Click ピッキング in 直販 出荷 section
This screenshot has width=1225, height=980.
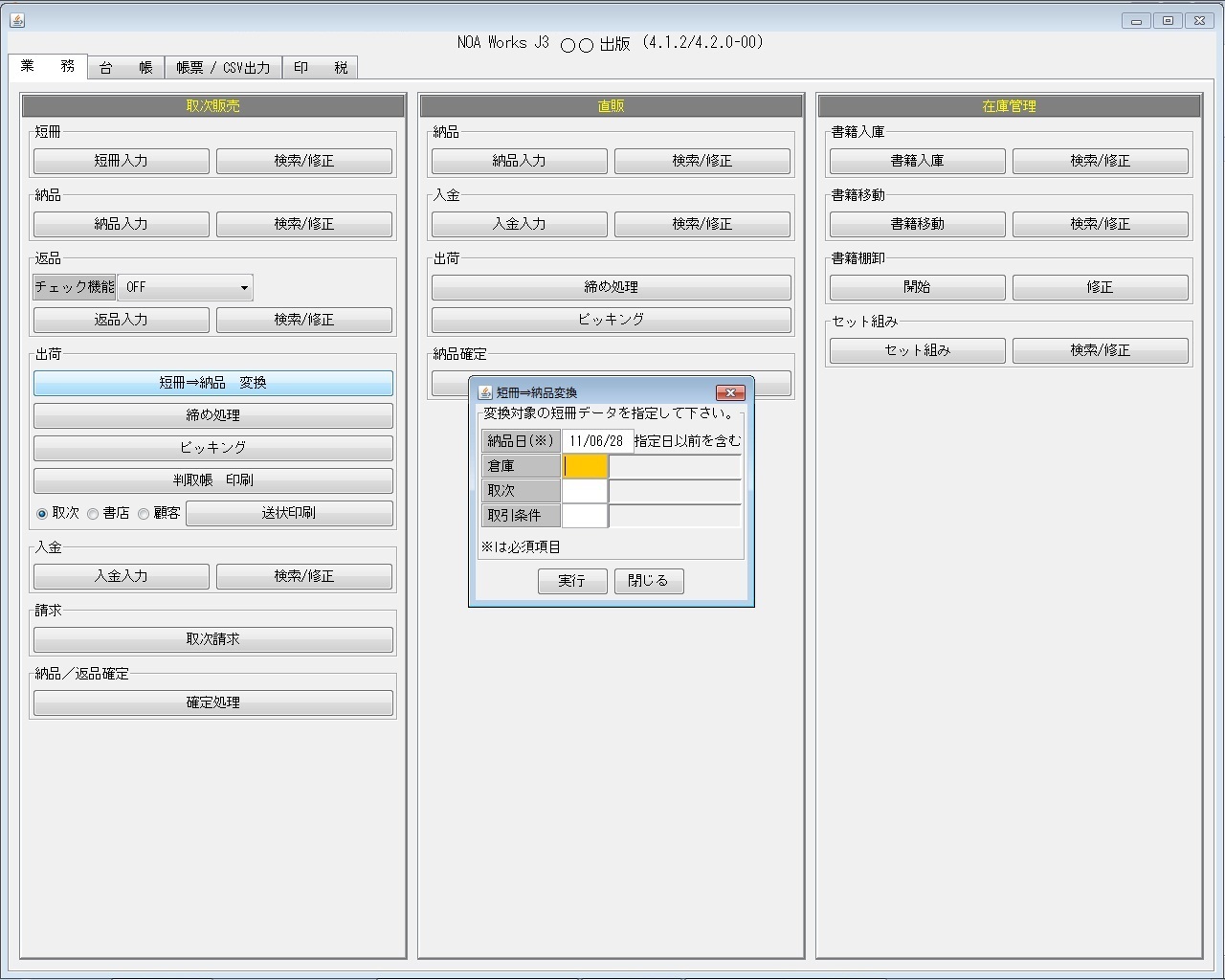tap(612, 320)
